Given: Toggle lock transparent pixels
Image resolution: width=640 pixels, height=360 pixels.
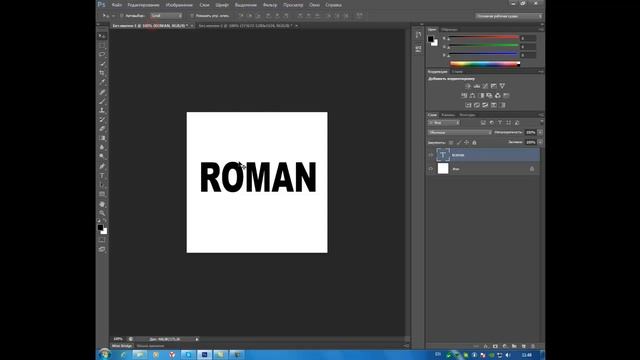Looking at the screenshot, I should pos(451,142).
